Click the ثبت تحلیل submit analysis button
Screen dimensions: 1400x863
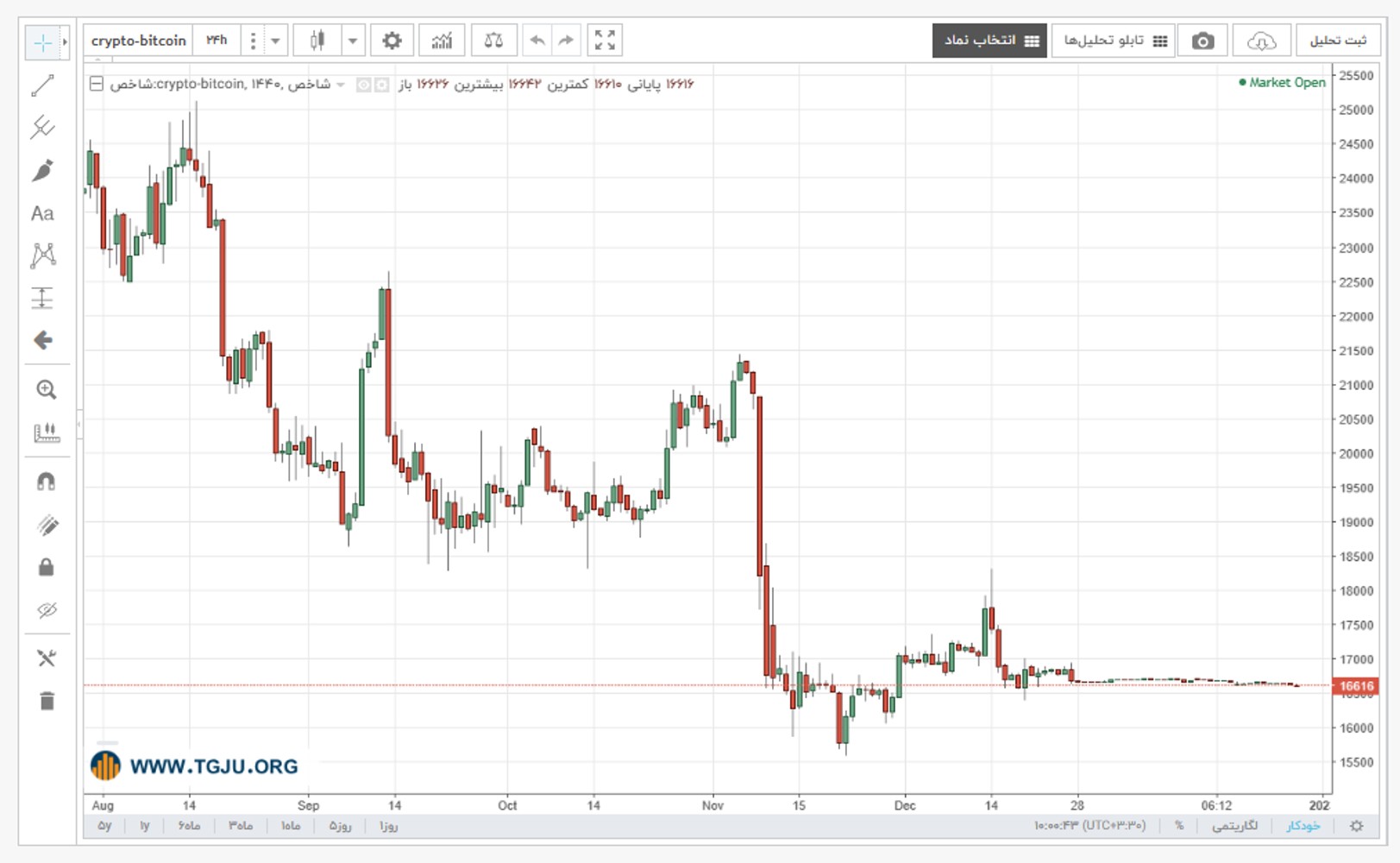(1338, 41)
